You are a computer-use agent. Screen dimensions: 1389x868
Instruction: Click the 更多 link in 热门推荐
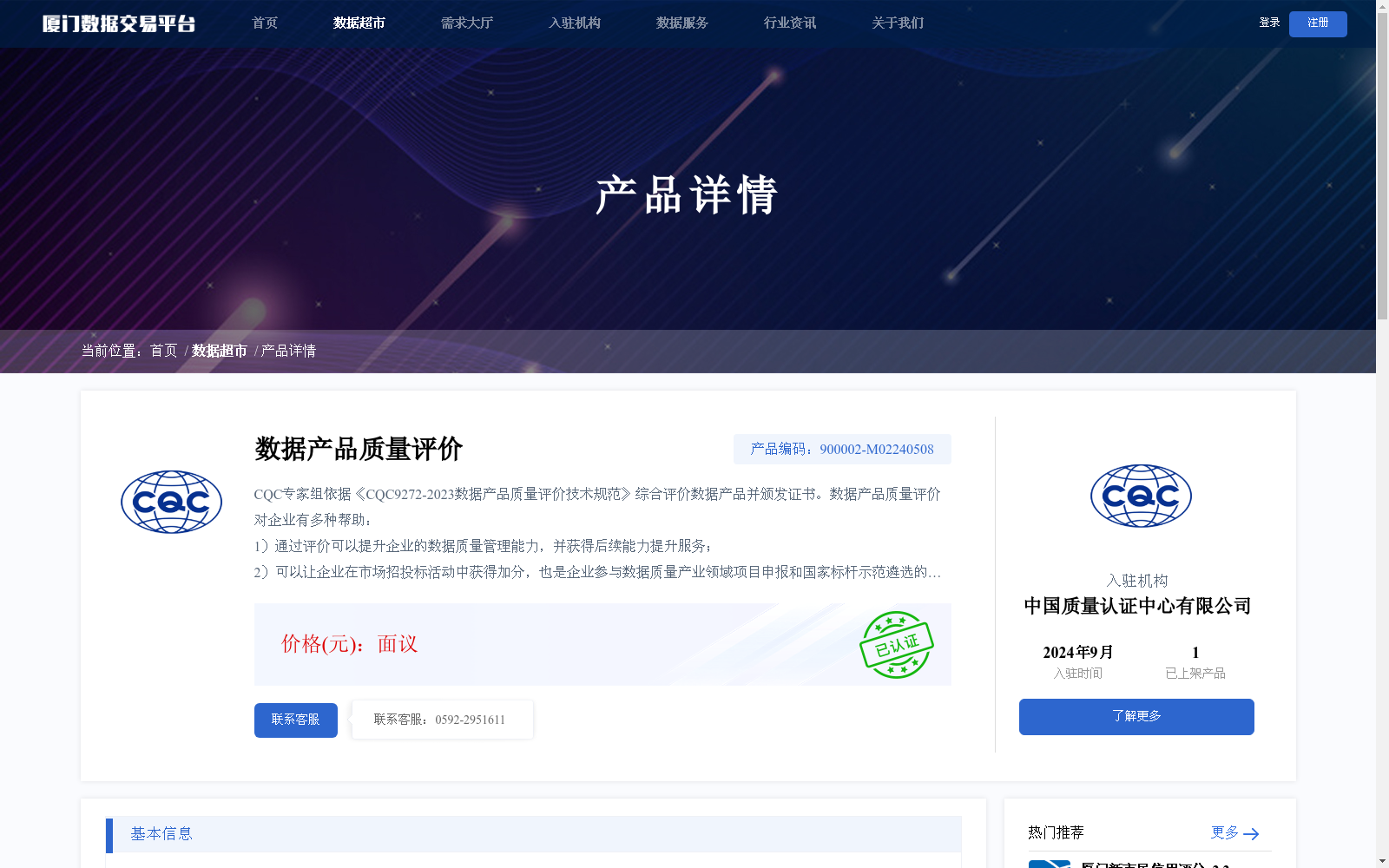[x=1225, y=832]
